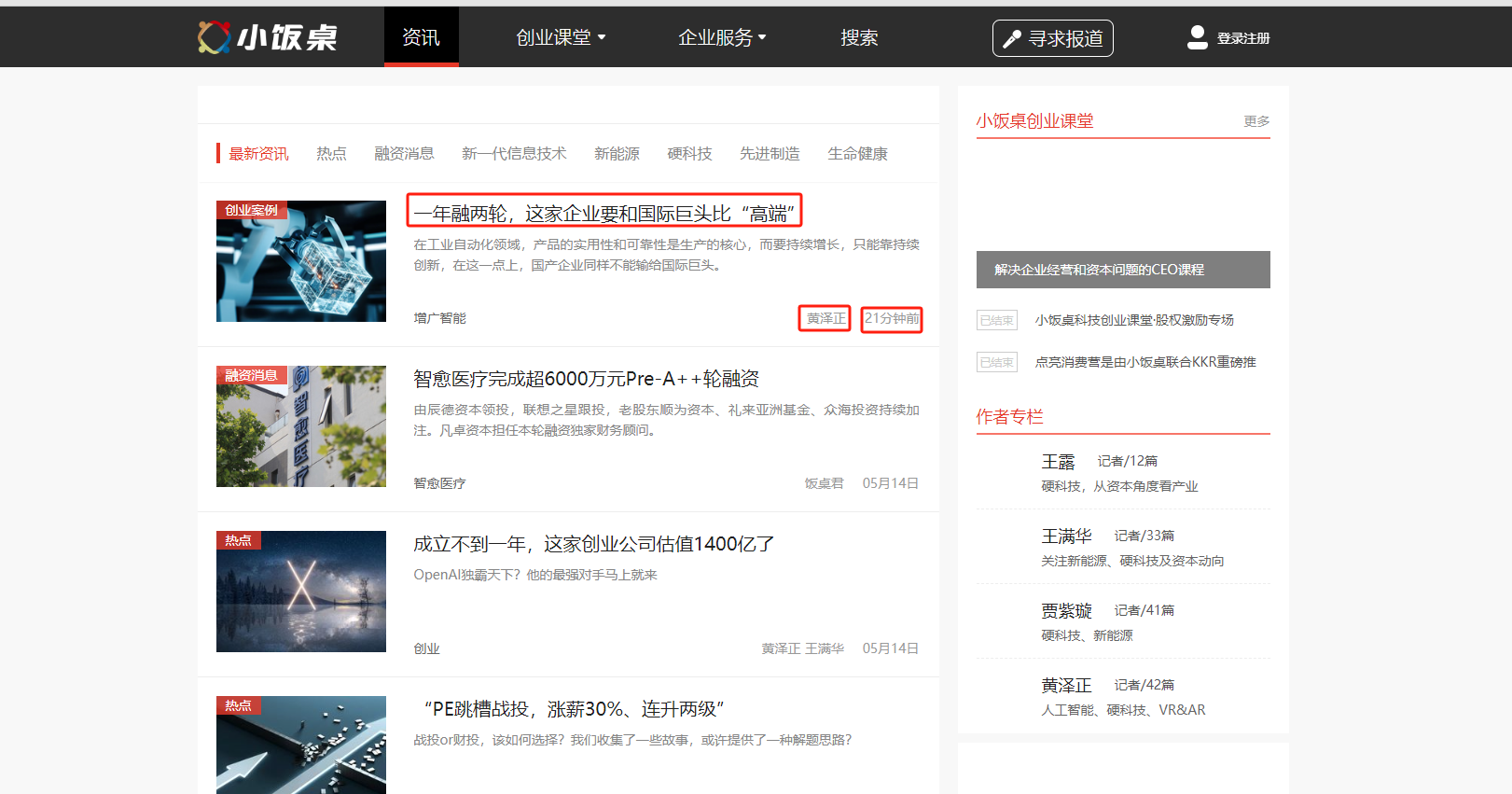Click 05月14日 date on 智愈医疗 article

coord(891,483)
